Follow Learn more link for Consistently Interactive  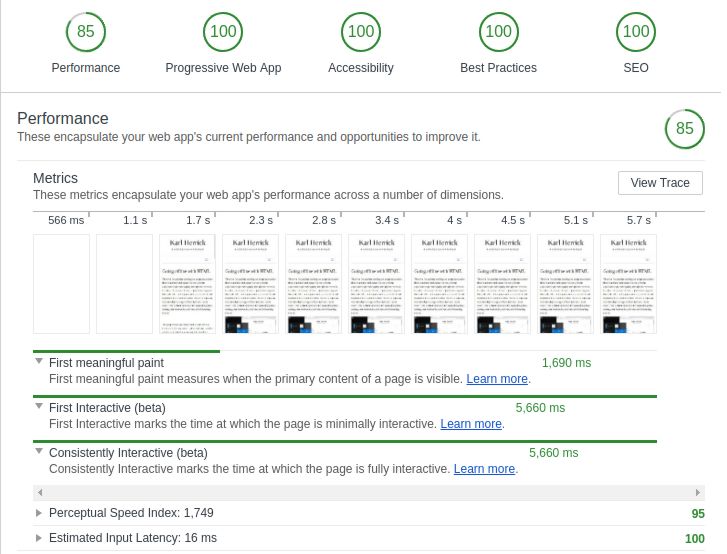coord(484,469)
